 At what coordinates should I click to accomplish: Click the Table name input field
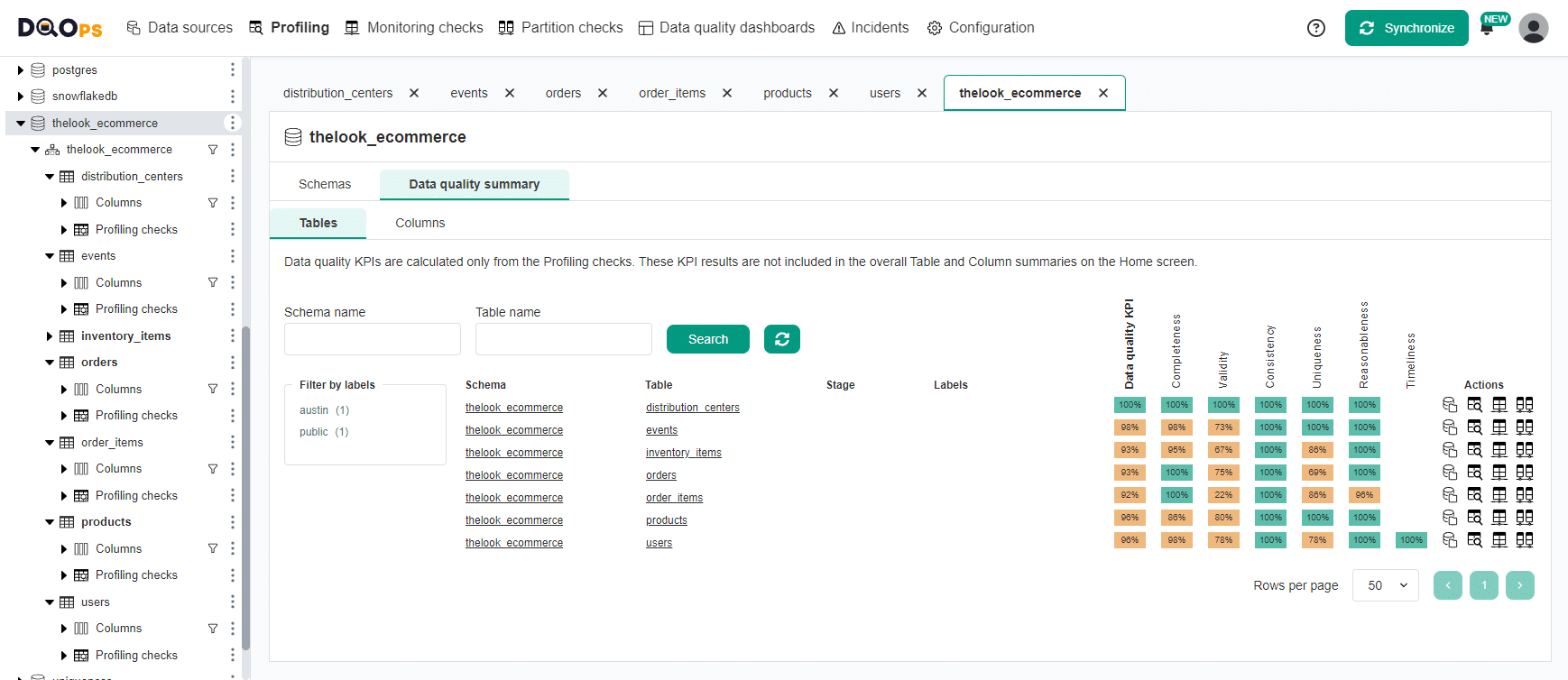(x=564, y=339)
